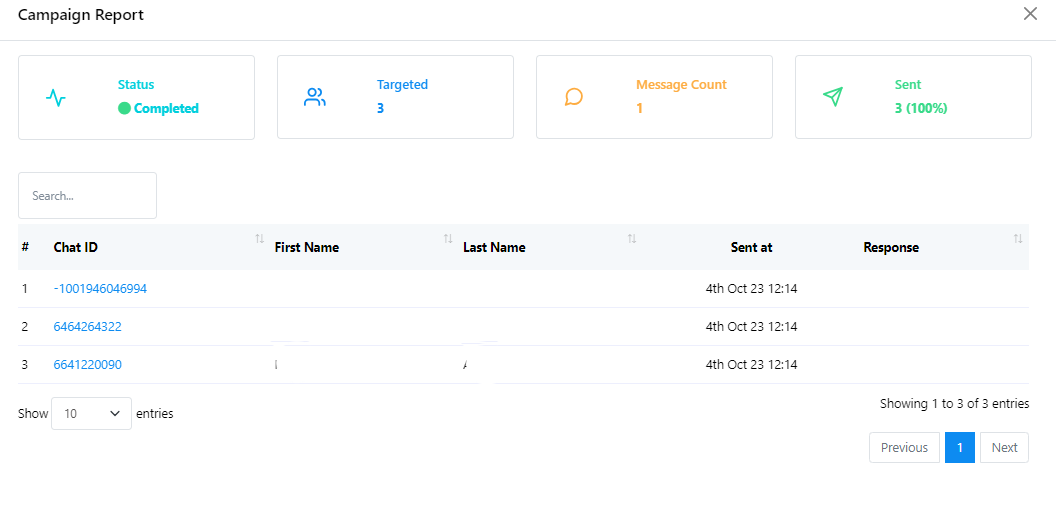Select page 1 in pagination
Screen dimensions: 1056x506
point(959,448)
